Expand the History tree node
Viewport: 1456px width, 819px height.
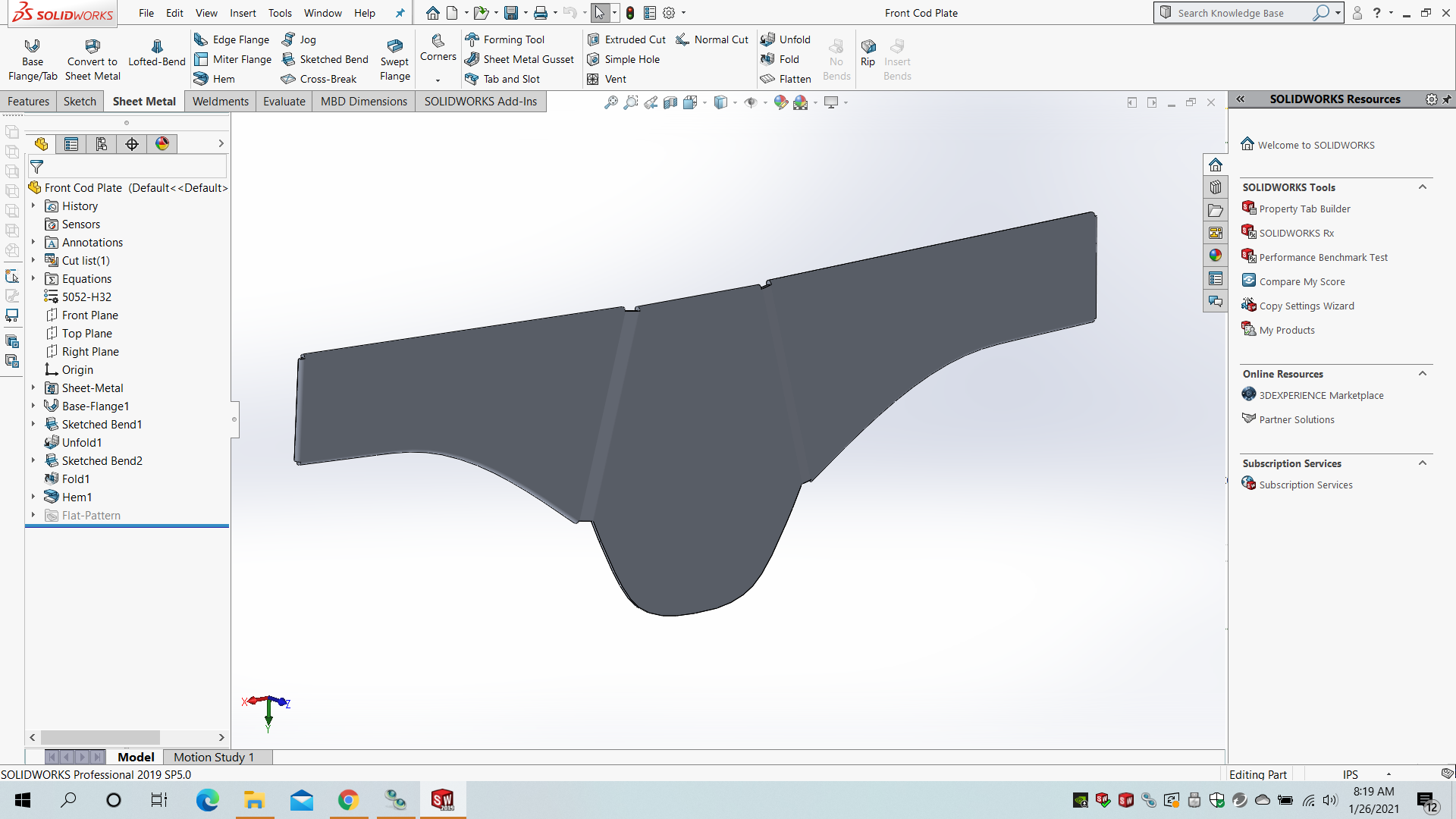tap(33, 206)
